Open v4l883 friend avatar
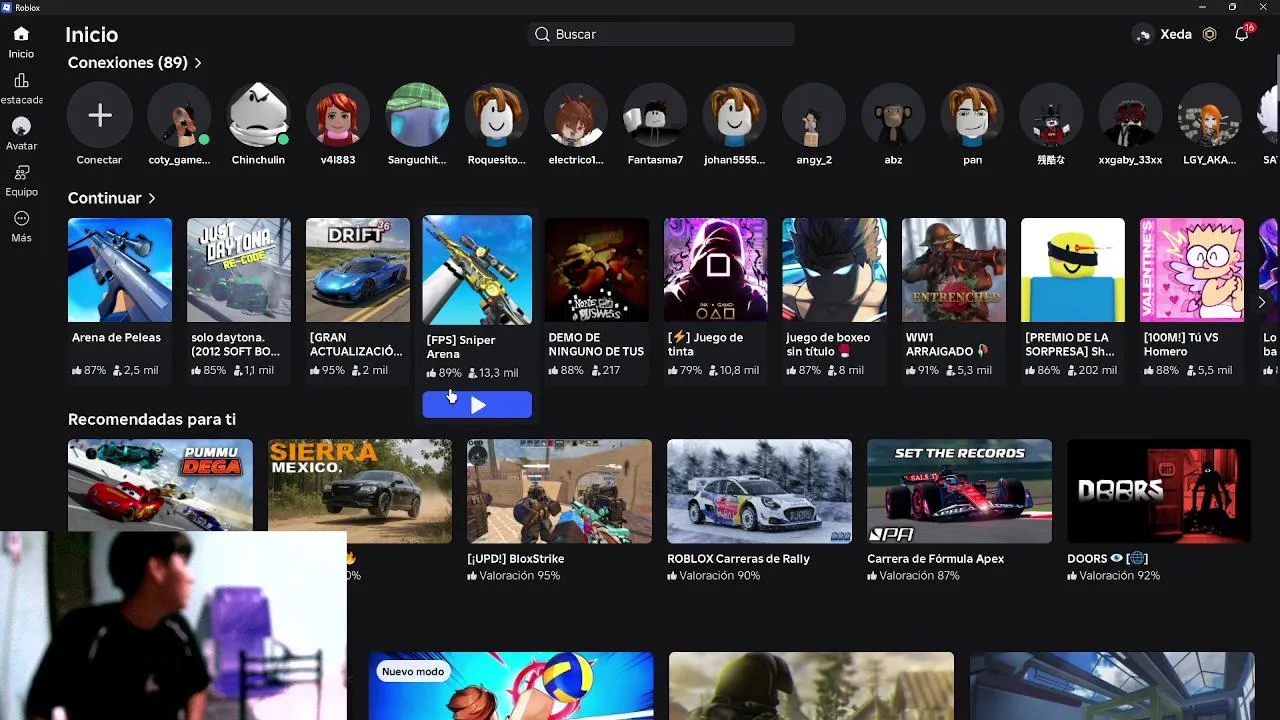1280x720 pixels. point(338,116)
